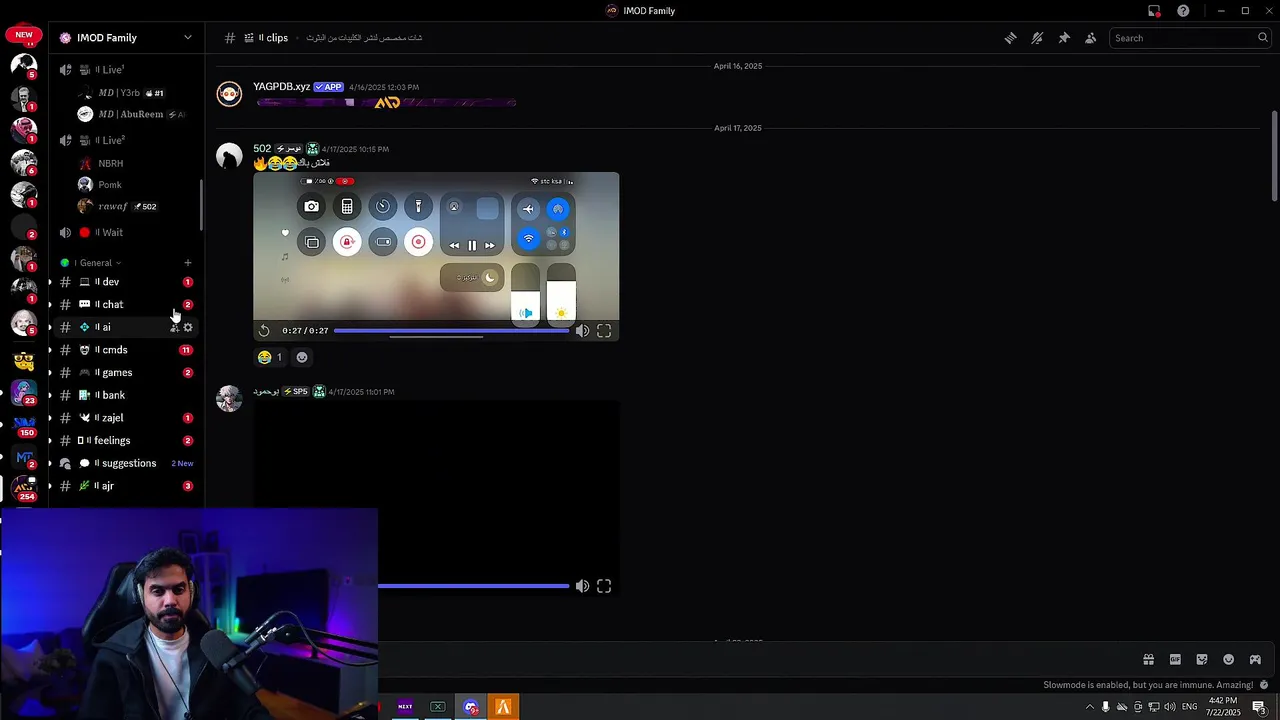Screen dimensions: 1280x720
Task: Open the cmds channel
Action: (125, 350)
